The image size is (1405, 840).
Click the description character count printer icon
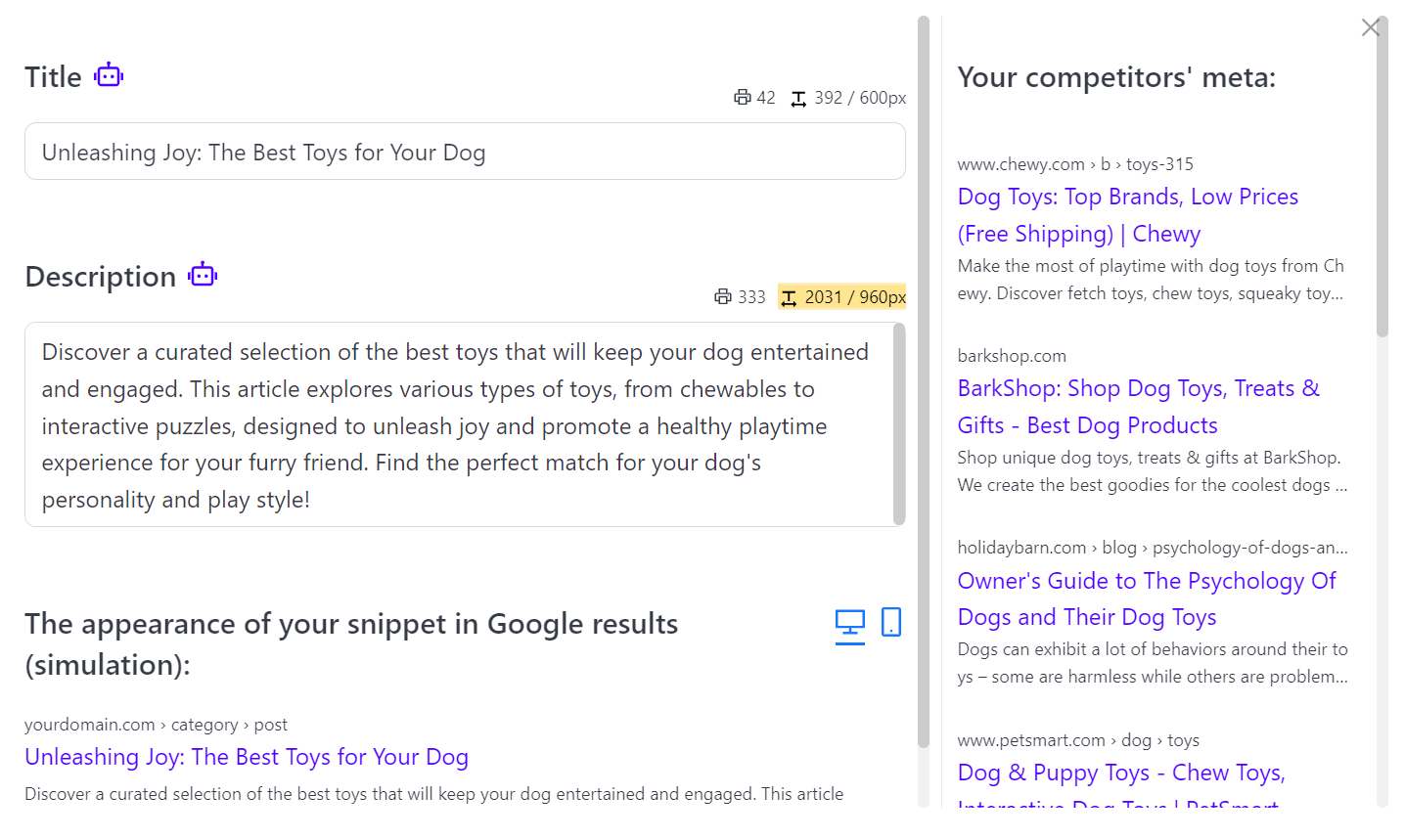723,297
